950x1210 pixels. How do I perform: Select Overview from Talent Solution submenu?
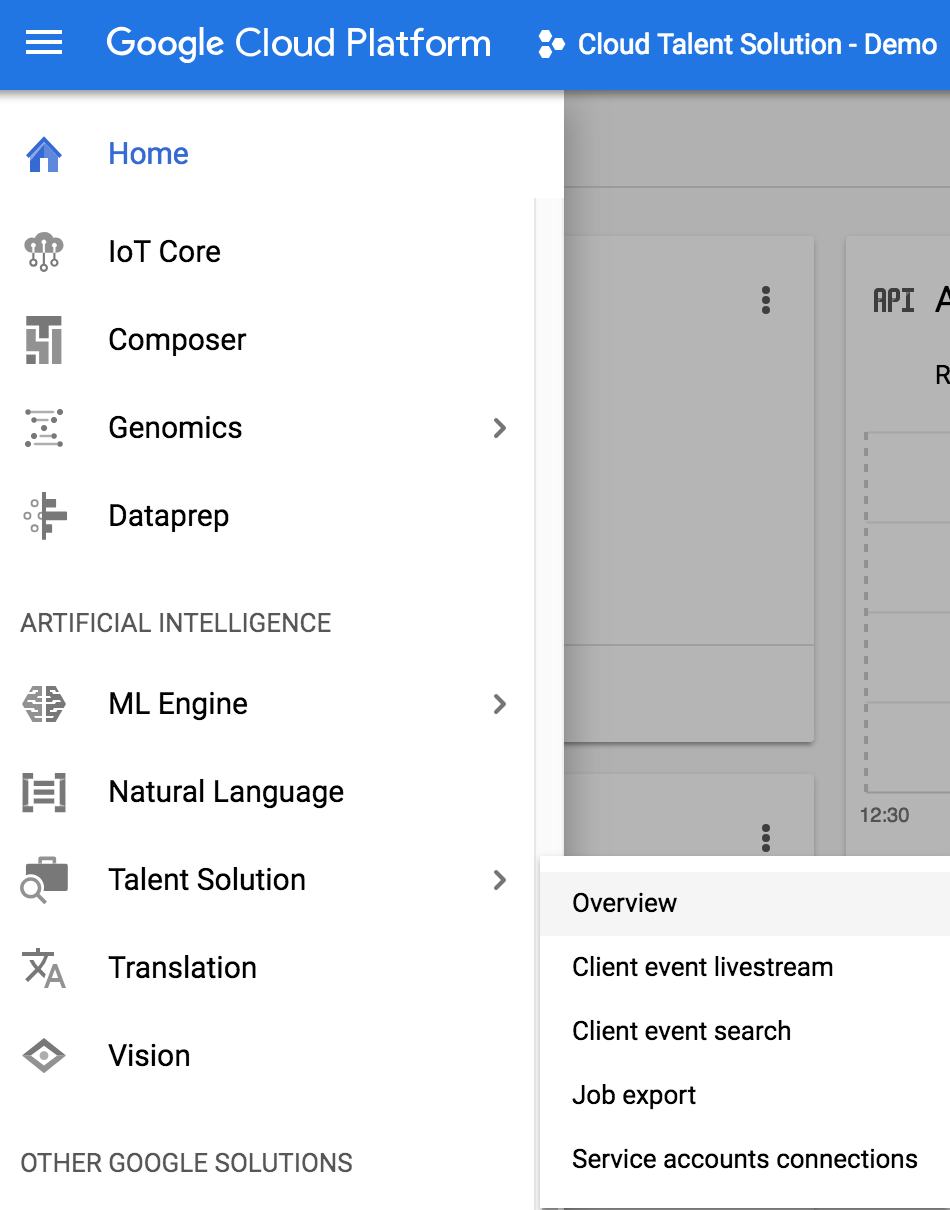point(625,903)
